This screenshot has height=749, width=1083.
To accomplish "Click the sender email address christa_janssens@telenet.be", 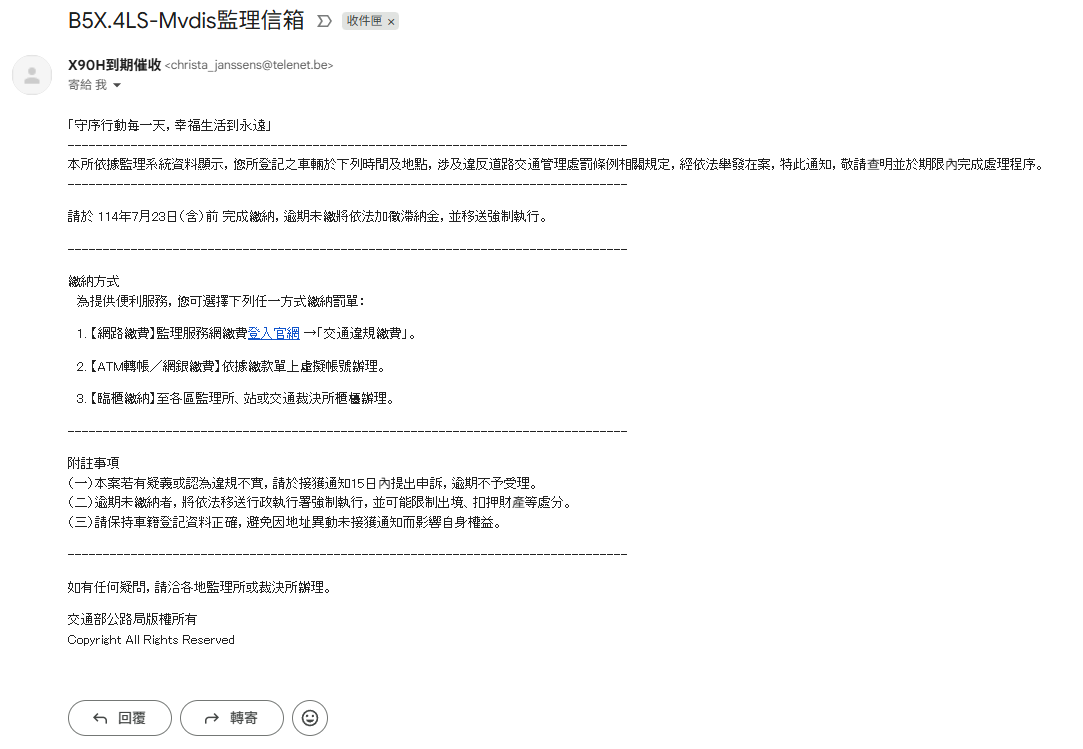I will [249, 65].
